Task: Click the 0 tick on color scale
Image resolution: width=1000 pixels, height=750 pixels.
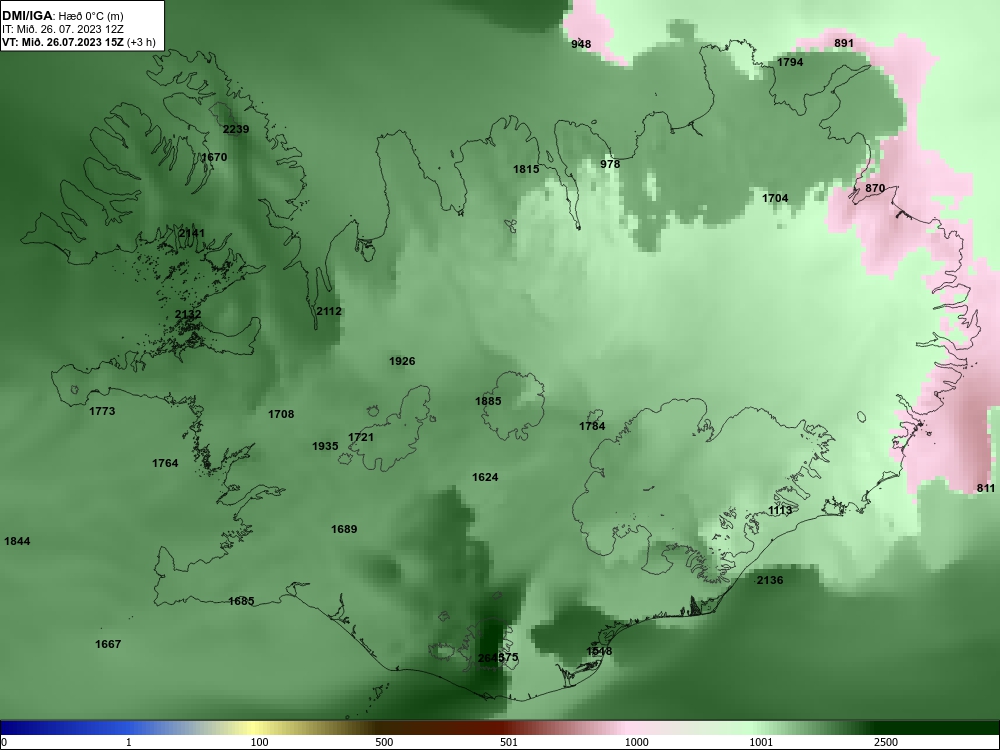Action: tap(4, 742)
